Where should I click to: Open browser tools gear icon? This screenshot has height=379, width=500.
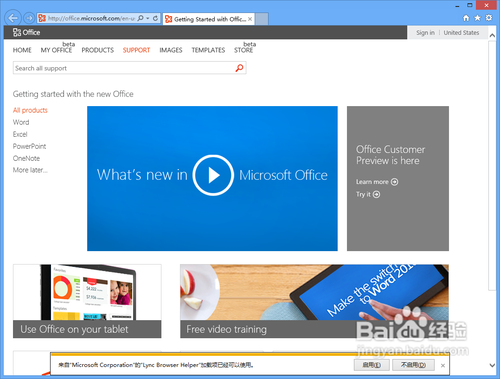(x=489, y=18)
